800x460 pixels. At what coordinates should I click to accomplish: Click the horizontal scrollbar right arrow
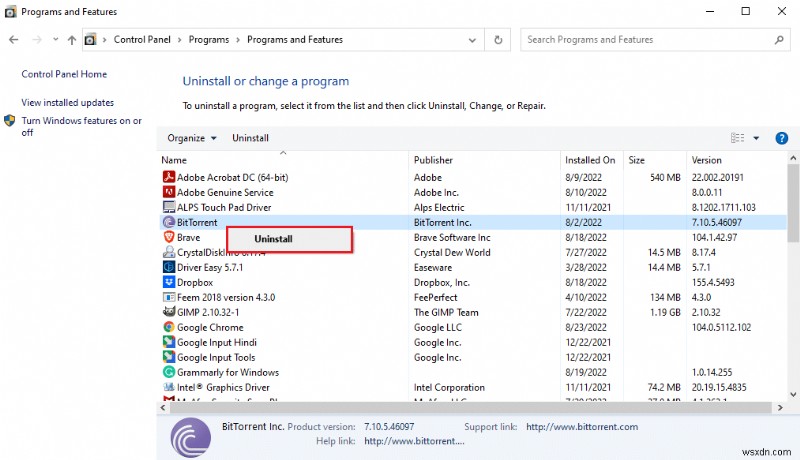780,407
